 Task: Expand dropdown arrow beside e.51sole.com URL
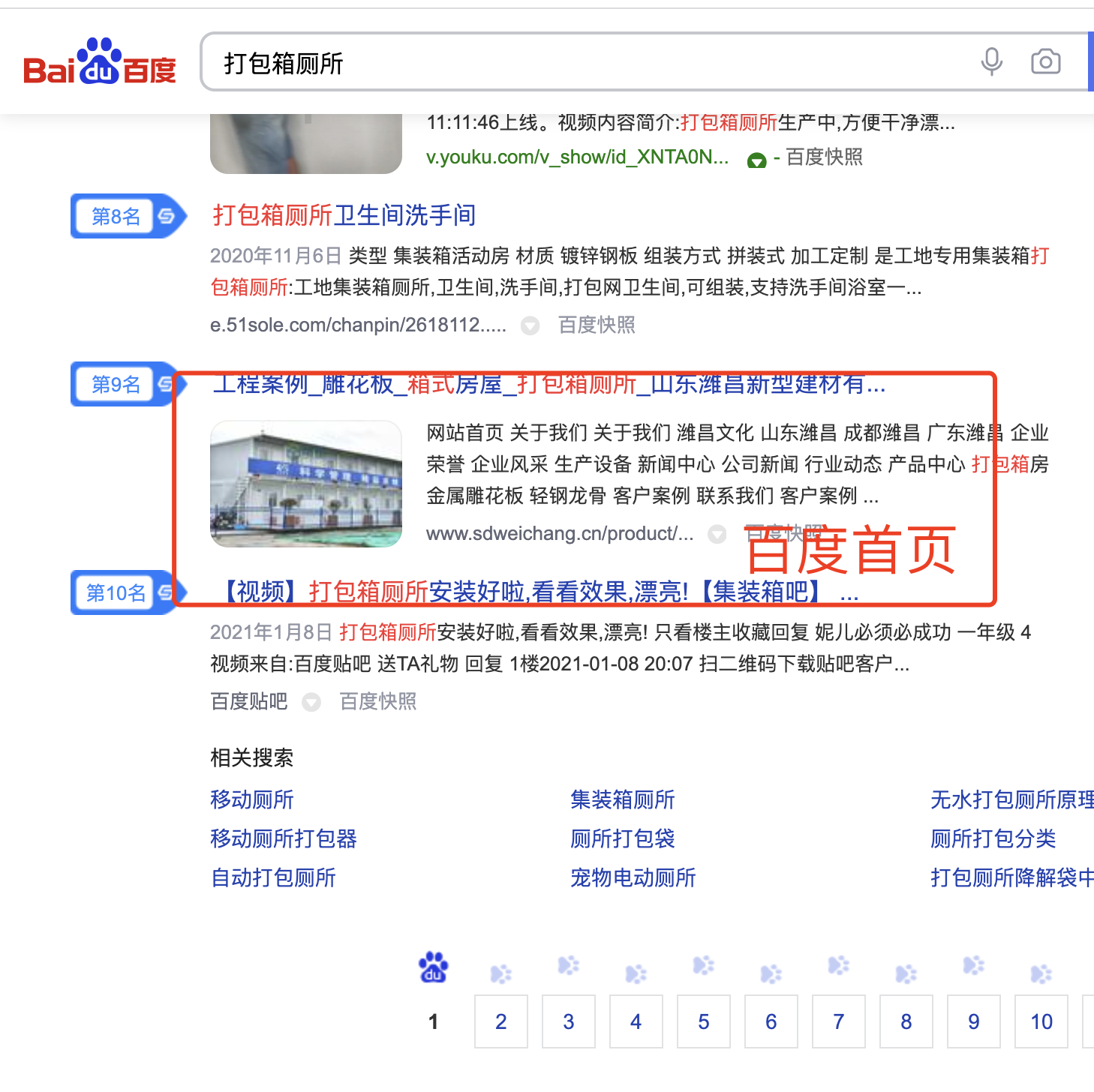[530, 325]
